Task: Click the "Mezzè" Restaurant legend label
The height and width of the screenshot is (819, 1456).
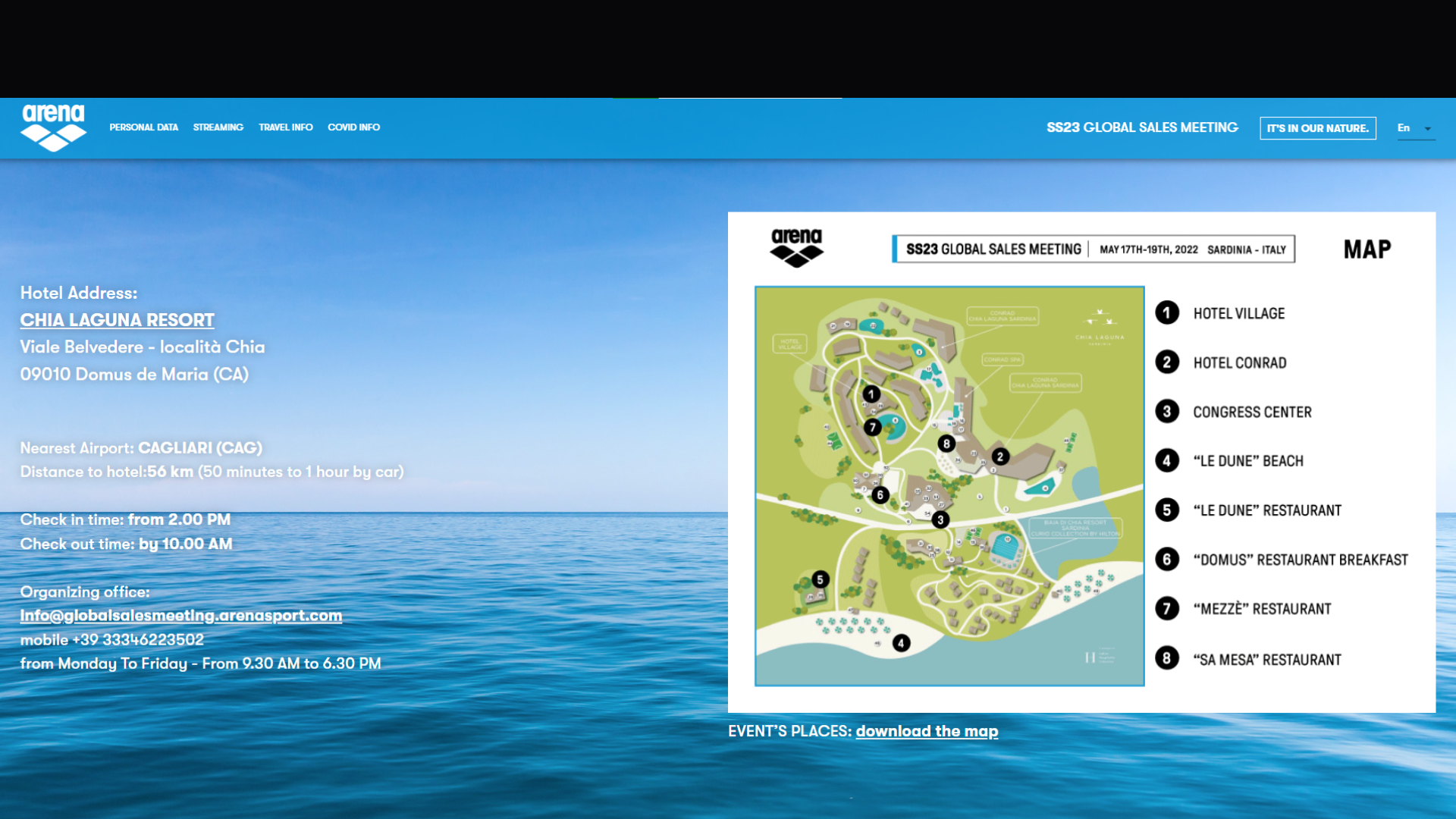Action: click(1262, 609)
